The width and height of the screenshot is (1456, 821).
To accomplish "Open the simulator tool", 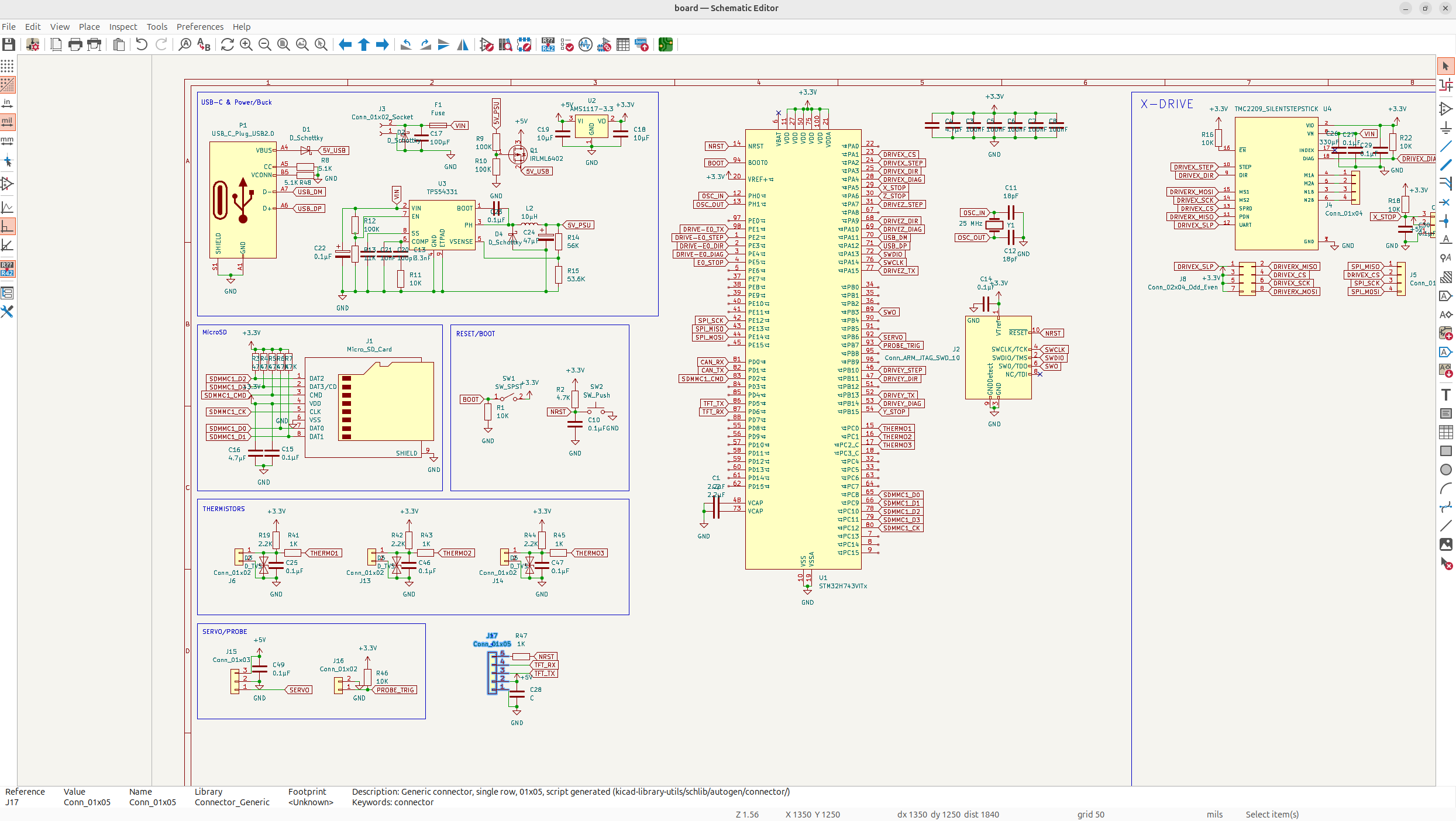I will tap(586, 45).
